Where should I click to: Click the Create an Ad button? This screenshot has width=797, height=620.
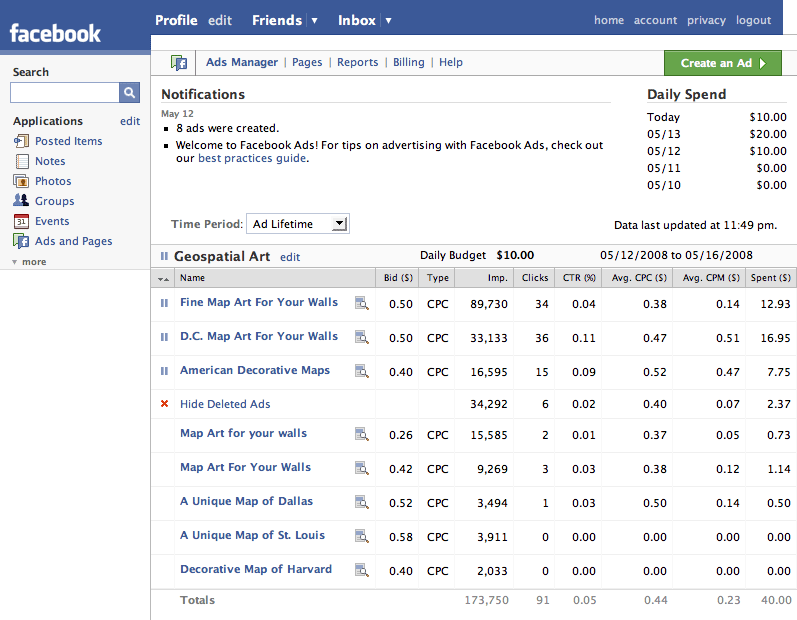(x=723, y=63)
